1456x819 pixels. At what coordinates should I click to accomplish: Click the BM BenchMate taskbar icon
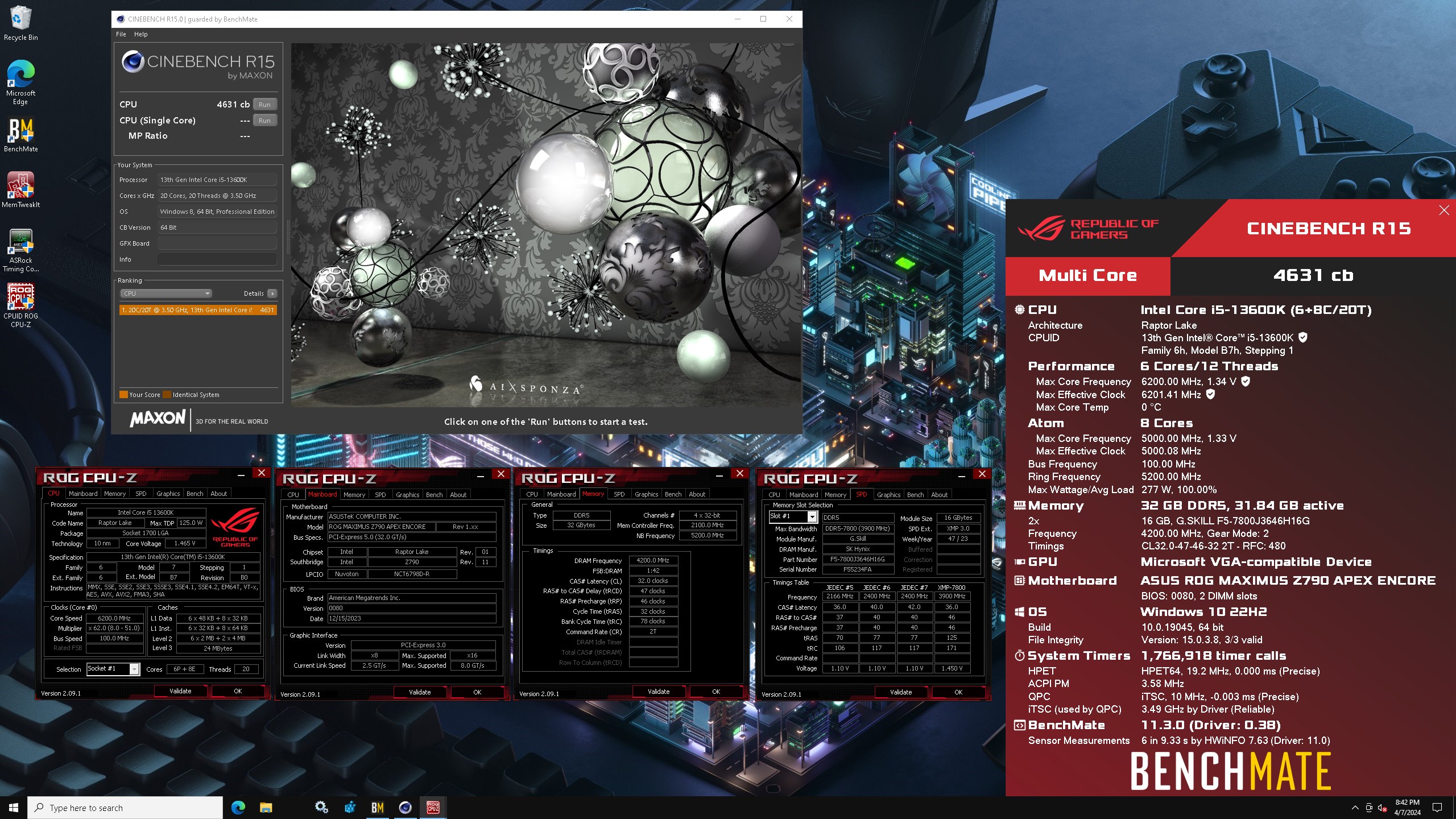377,808
